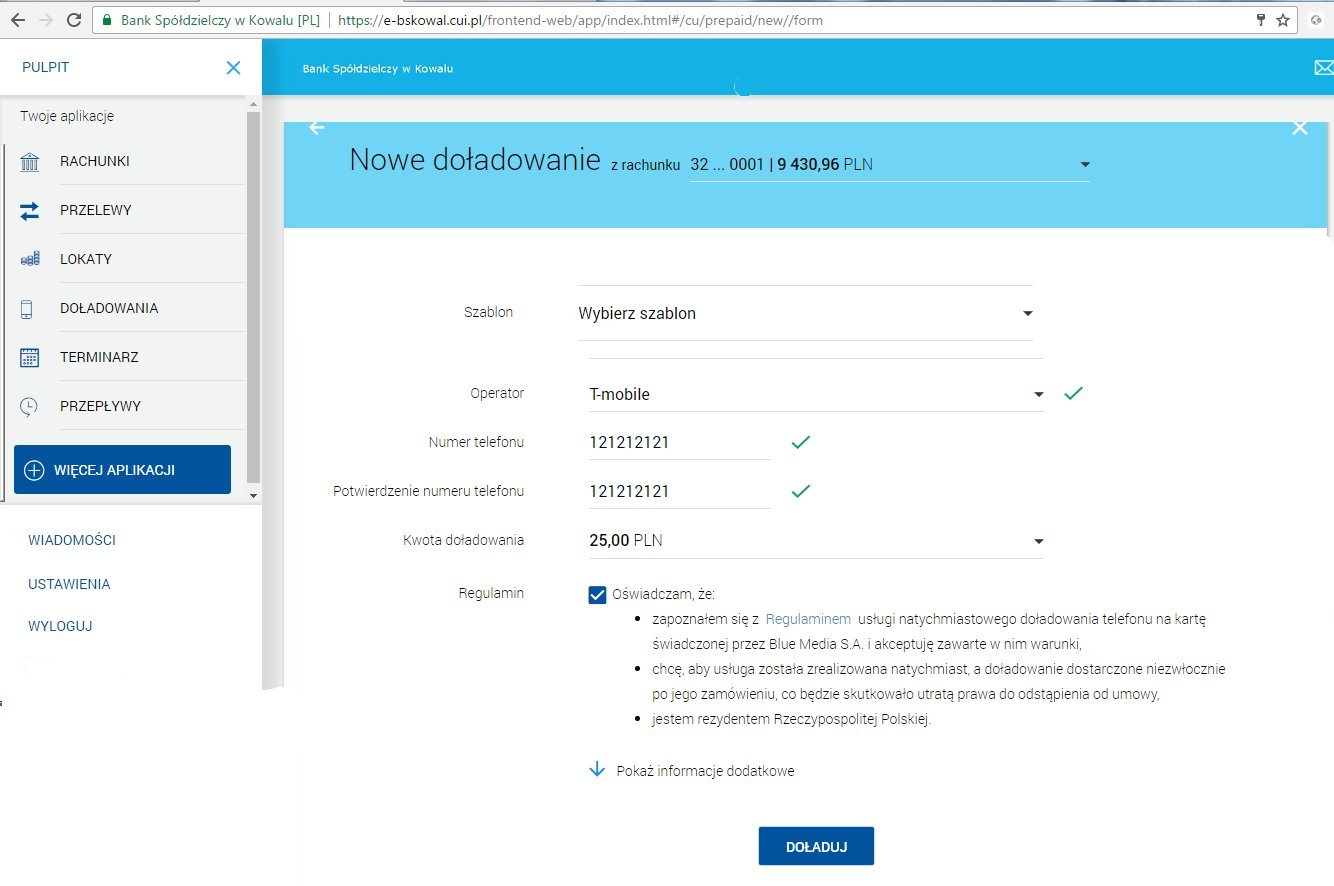Image resolution: width=1334 pixels, height=886 pixels.
Task: Click the transfer arrows icon for Przelewy
Action: 30,211
